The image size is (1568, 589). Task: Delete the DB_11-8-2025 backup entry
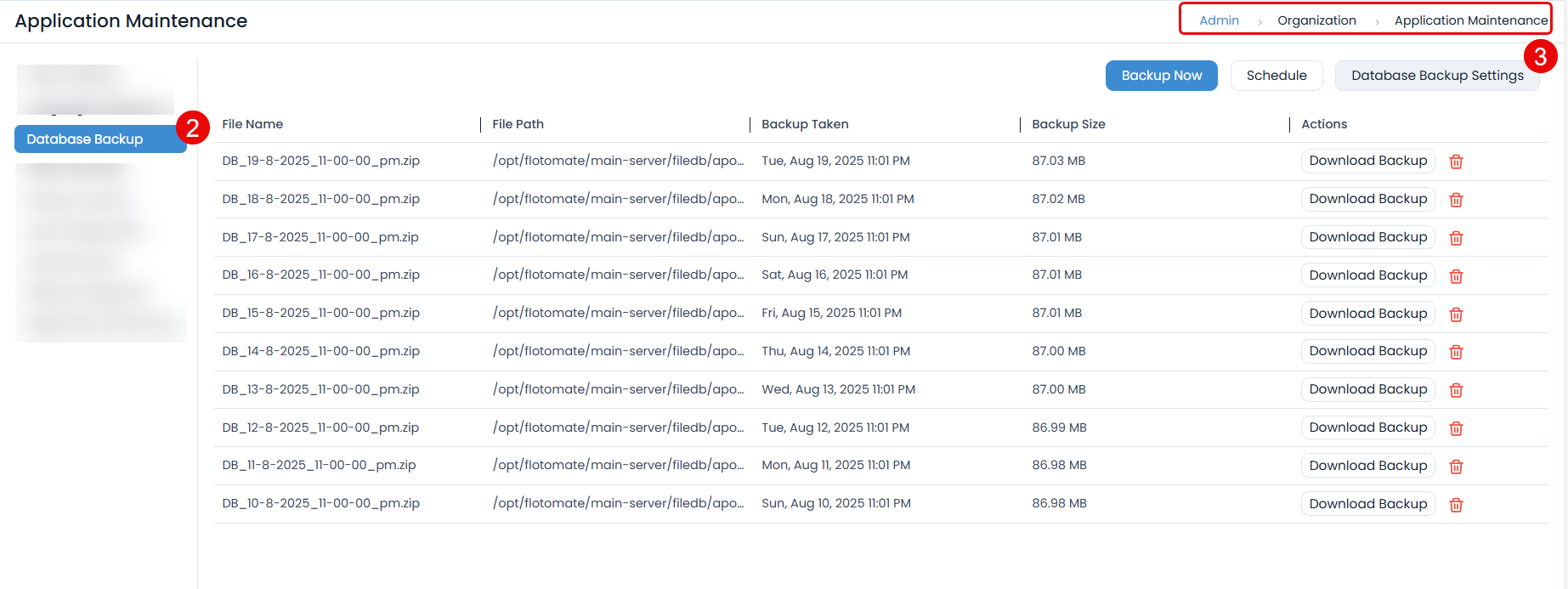click(x=1456, y=467)
